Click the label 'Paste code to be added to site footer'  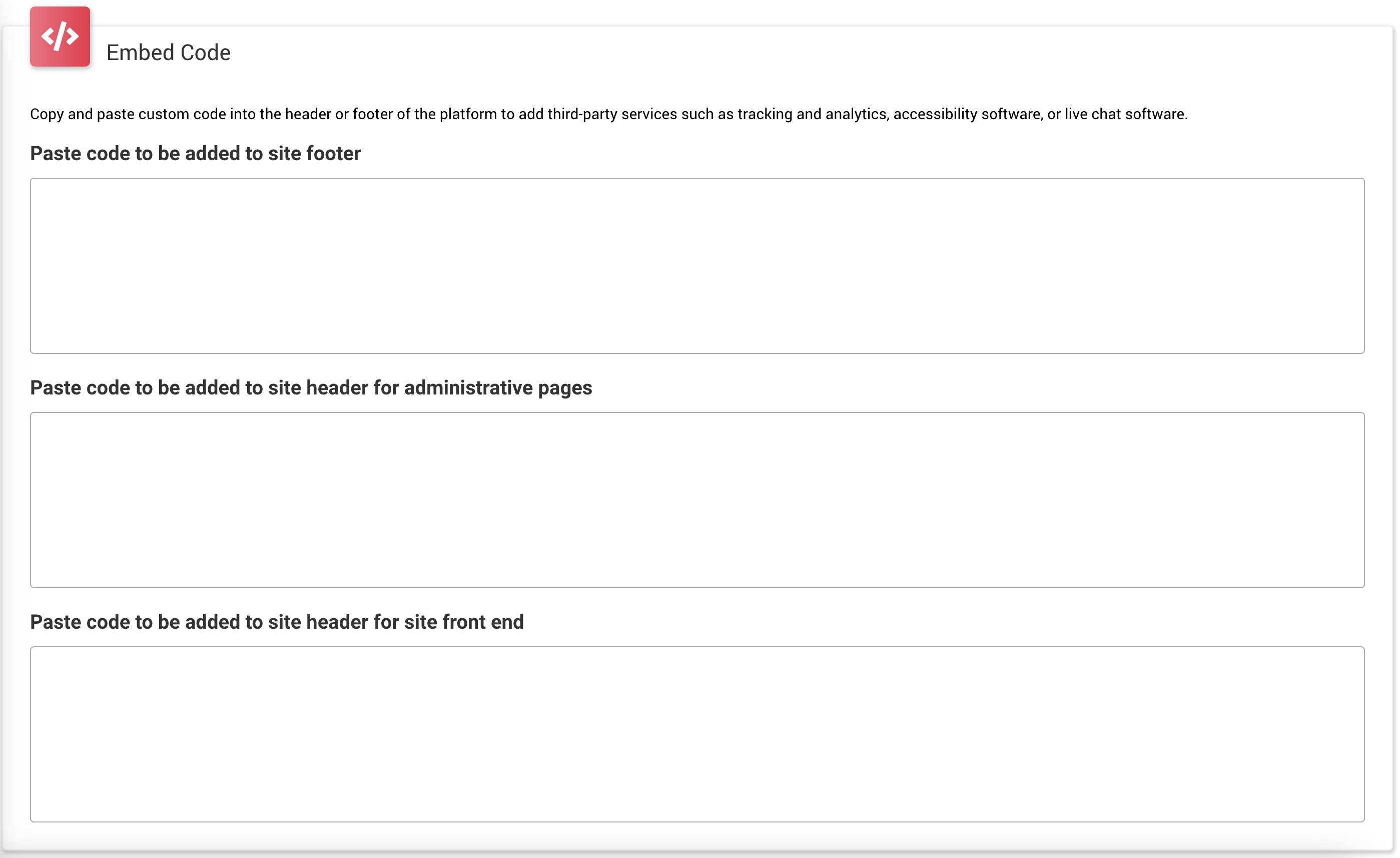click(x=196, y=154)
